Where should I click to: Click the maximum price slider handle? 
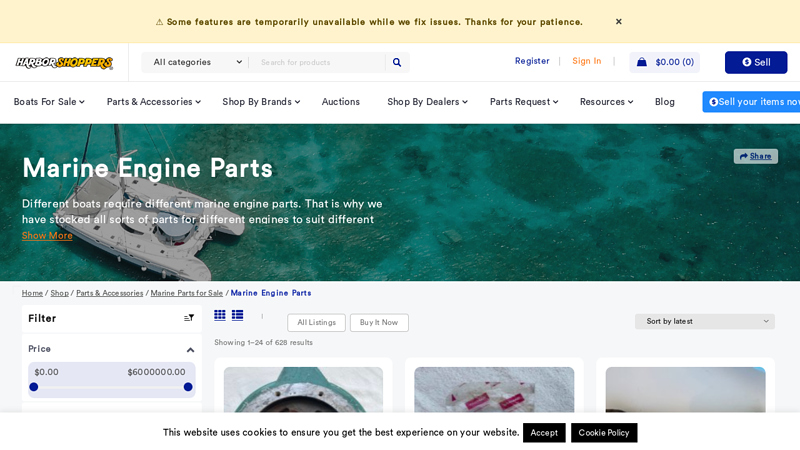pyautogui.click(x=188, y=387)
